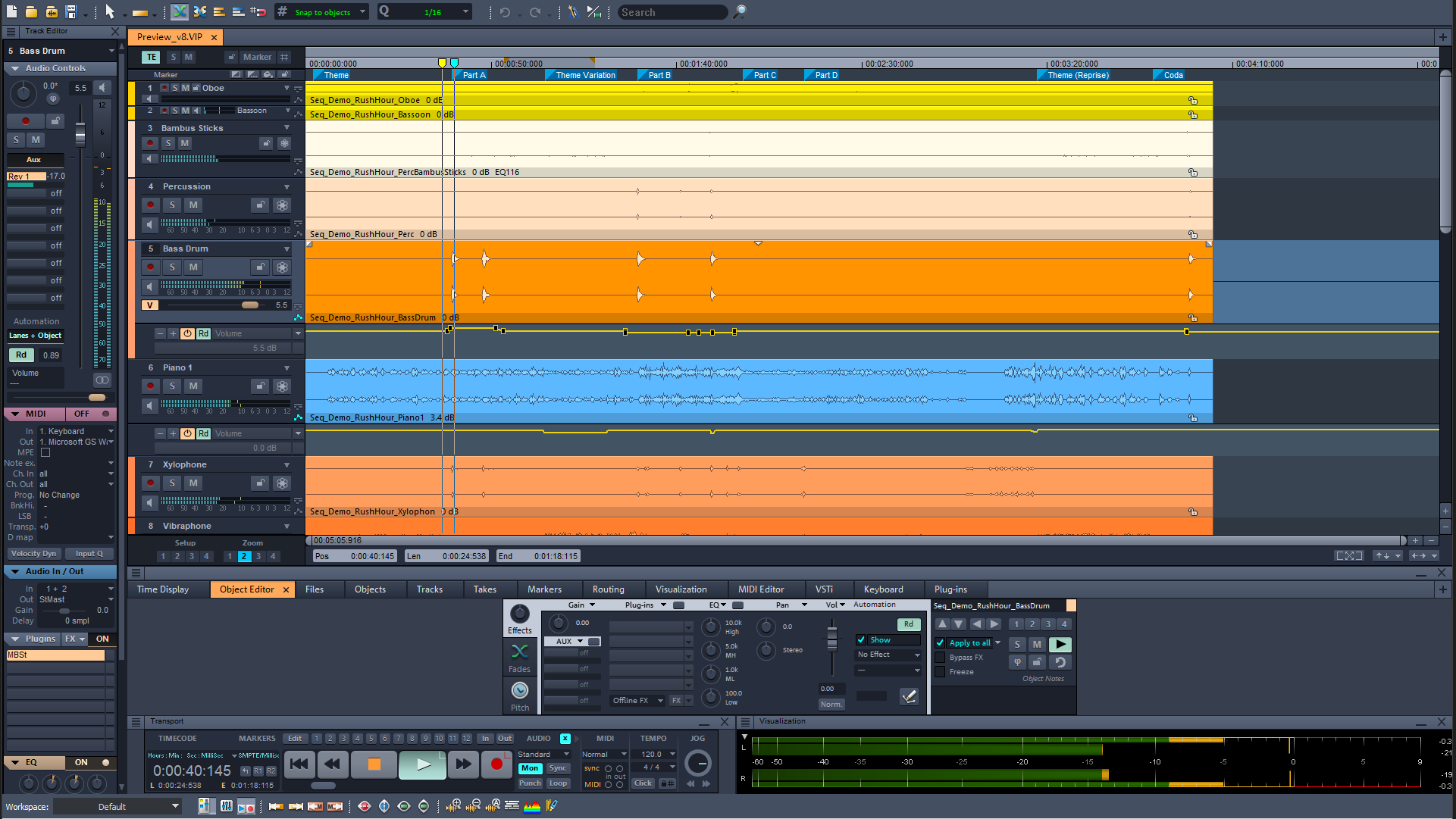This screenshot has width=1456, height=819.
Task: Adjust the Bass Drum volume slider in Audio Controls
Action: [80, 135]
